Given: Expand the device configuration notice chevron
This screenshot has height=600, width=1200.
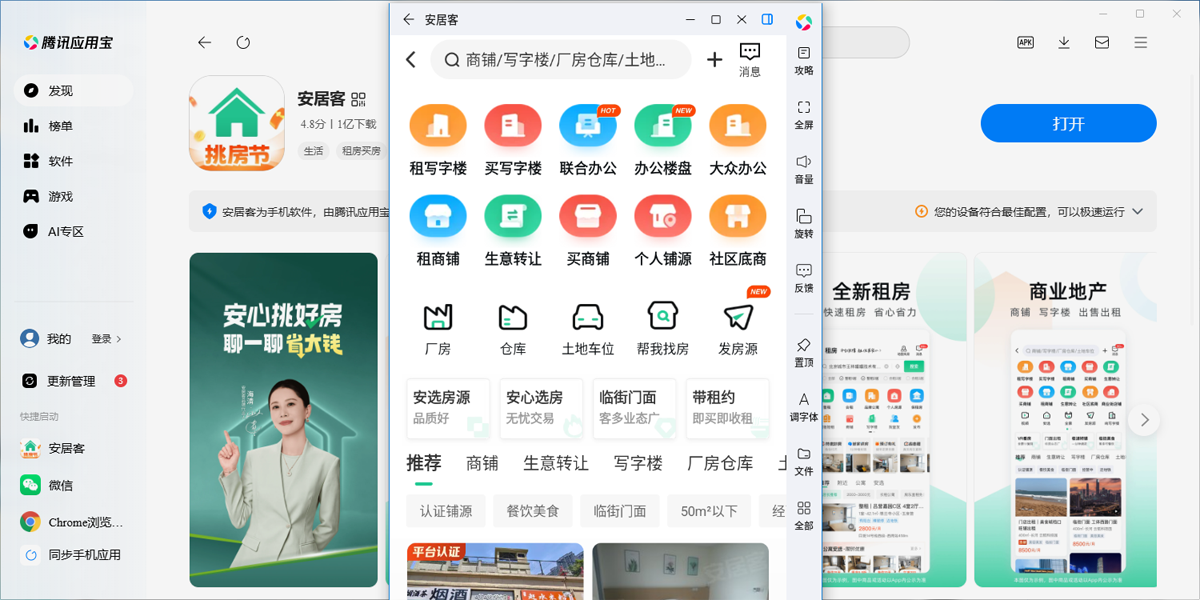Looking at the screenshot, I should coord(1137,212).
